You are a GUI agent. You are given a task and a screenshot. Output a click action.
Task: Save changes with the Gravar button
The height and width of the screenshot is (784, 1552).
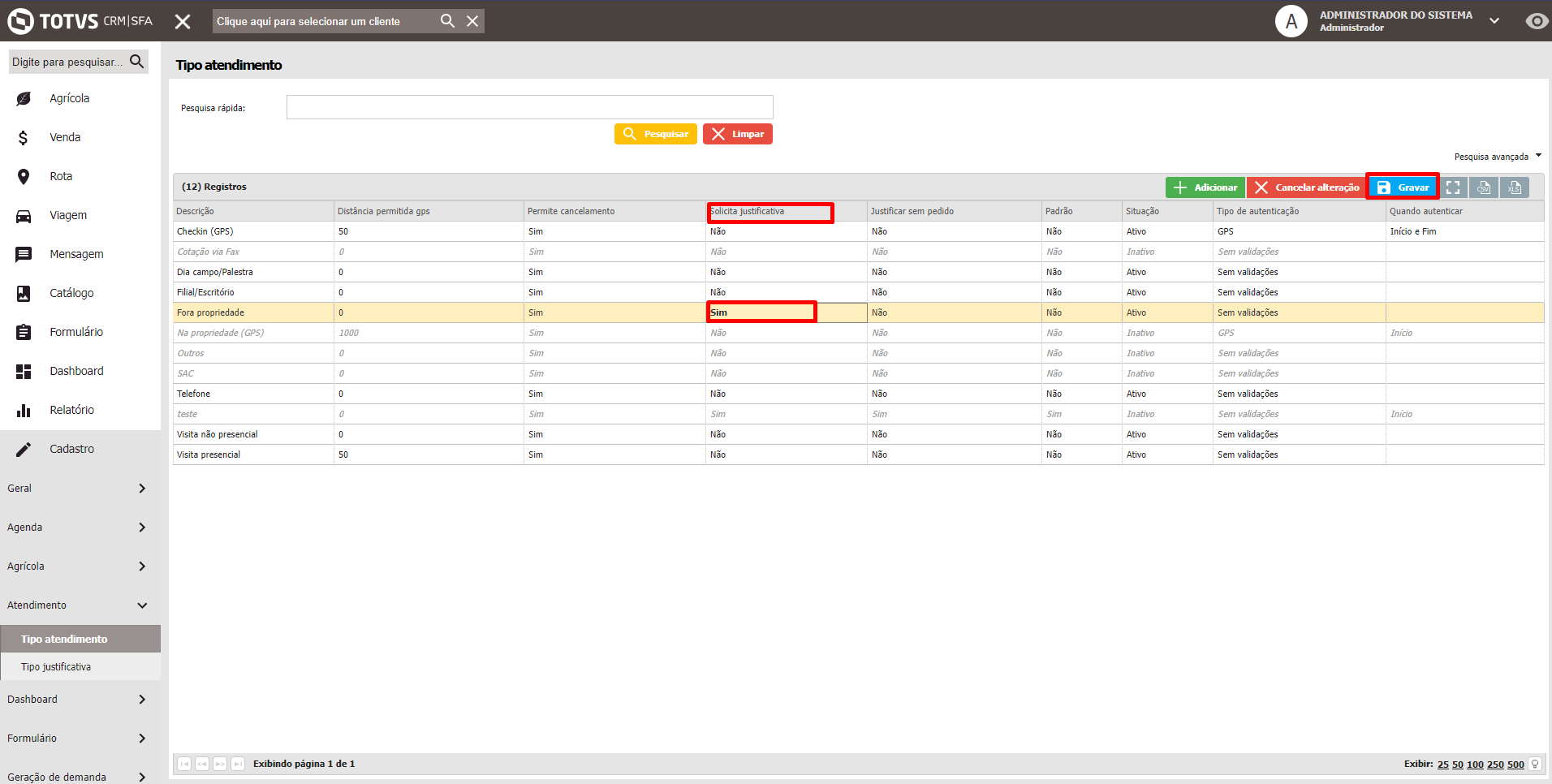(x=1403, y=187)
